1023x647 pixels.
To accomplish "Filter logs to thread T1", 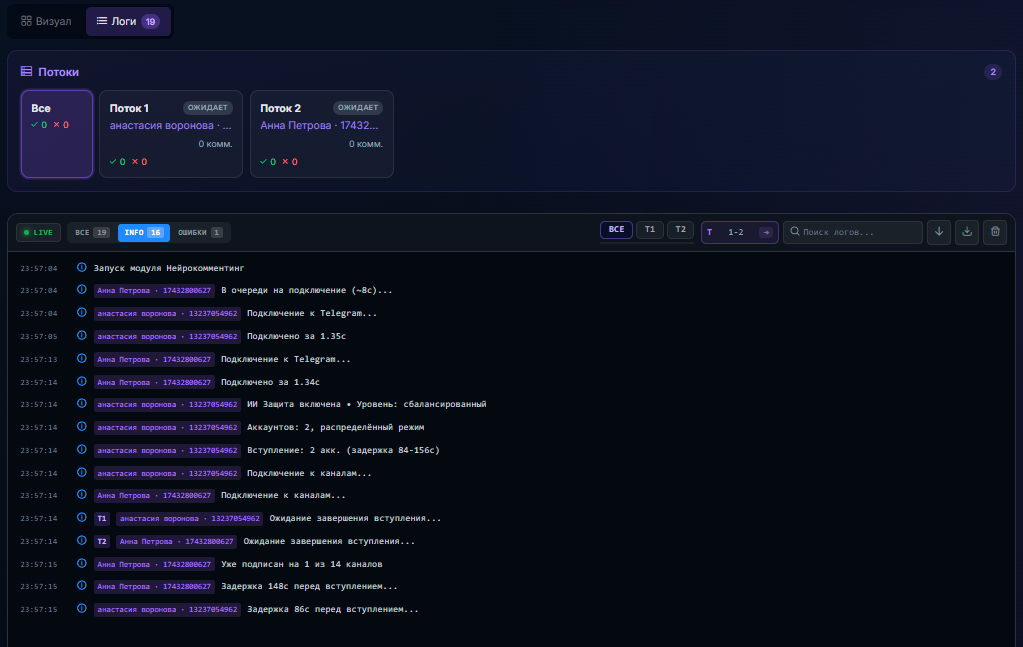I will (650, 230).
